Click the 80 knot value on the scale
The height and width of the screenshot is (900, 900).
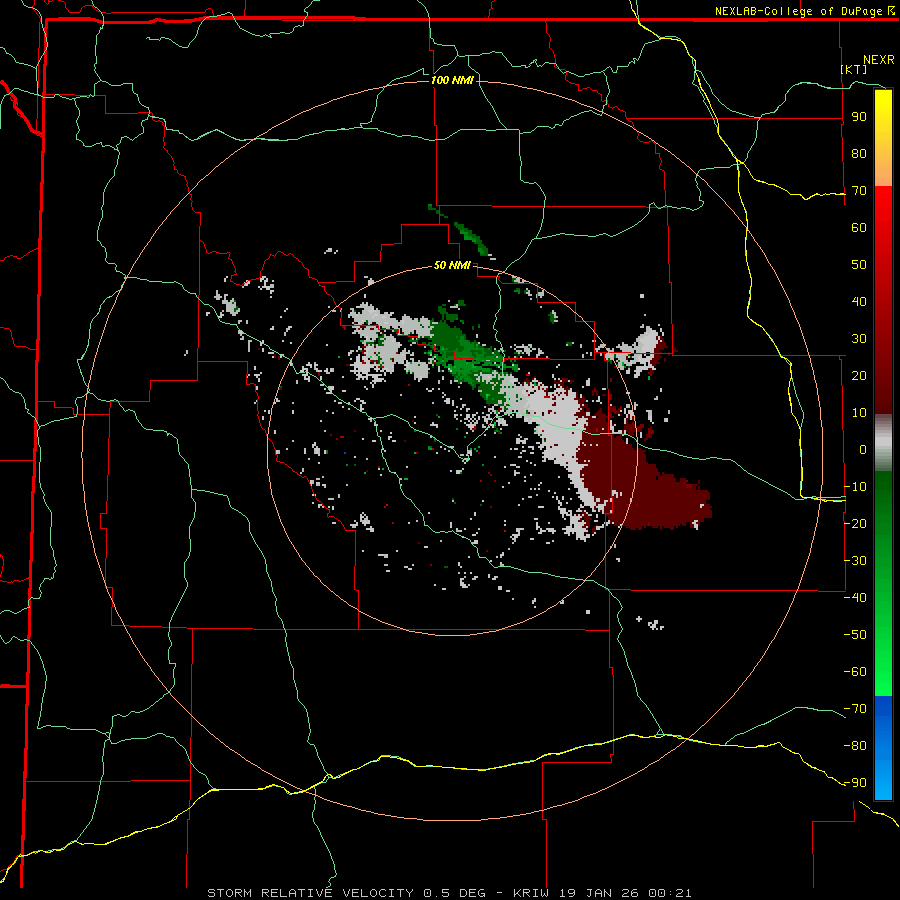coord(859,153)
